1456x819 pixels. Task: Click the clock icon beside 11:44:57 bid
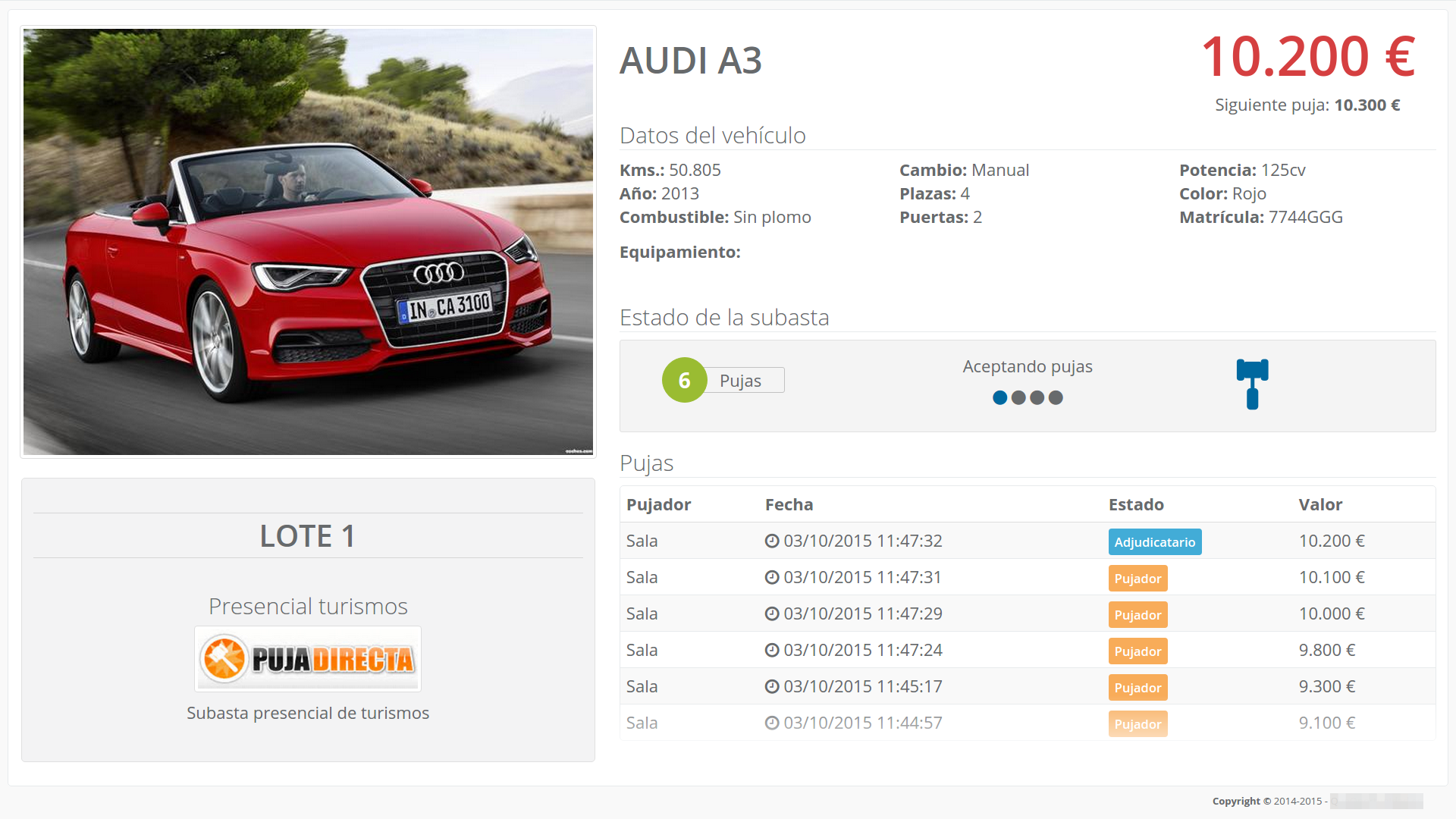coord(772,723)
